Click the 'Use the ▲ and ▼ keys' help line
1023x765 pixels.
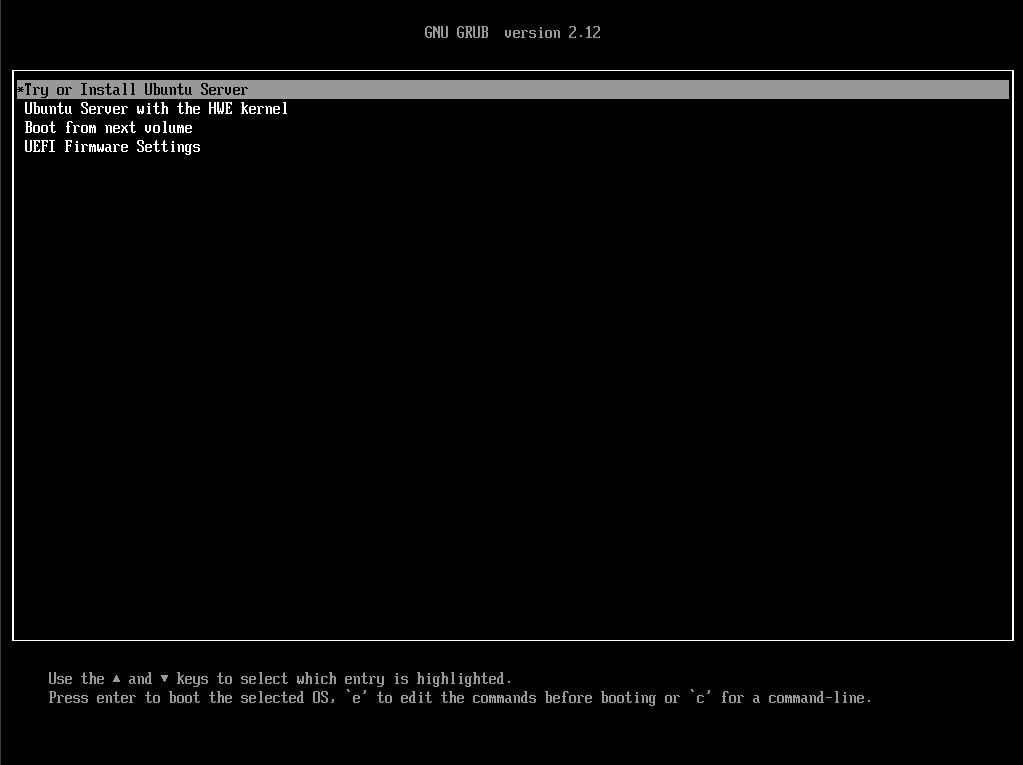[x=280, y=679]
